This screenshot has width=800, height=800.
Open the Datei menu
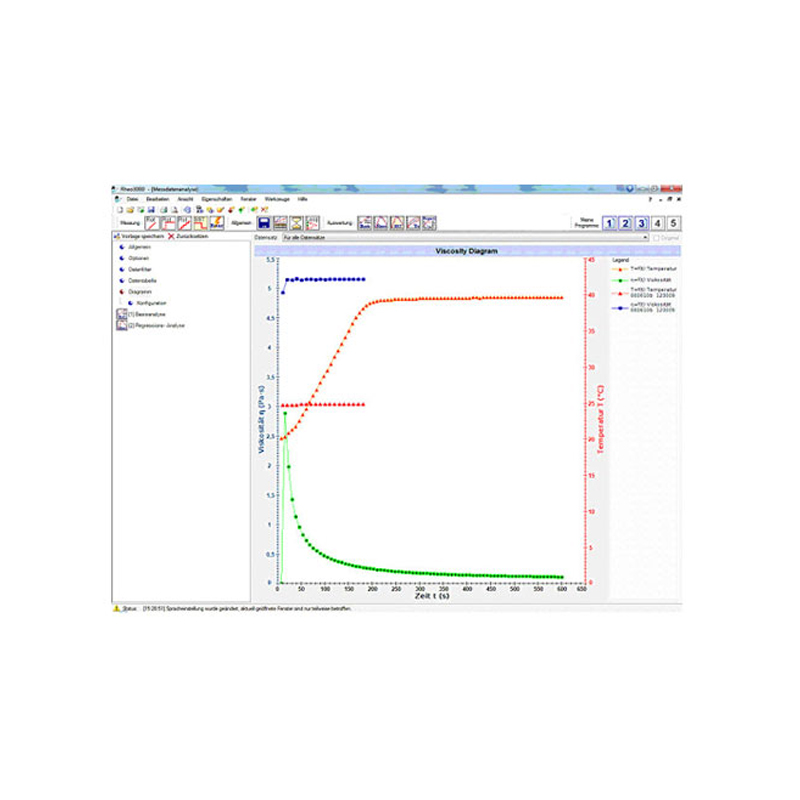131,200
